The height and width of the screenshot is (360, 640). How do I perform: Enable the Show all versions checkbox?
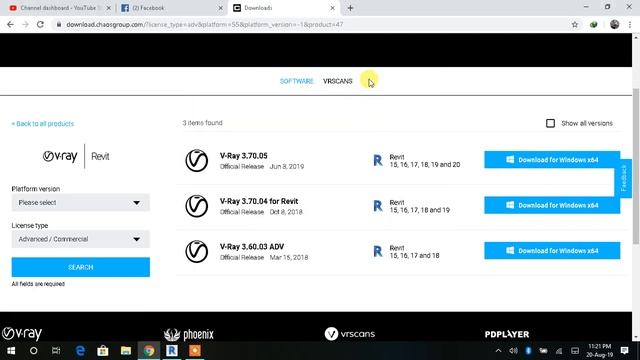click(x=550, y=123)
